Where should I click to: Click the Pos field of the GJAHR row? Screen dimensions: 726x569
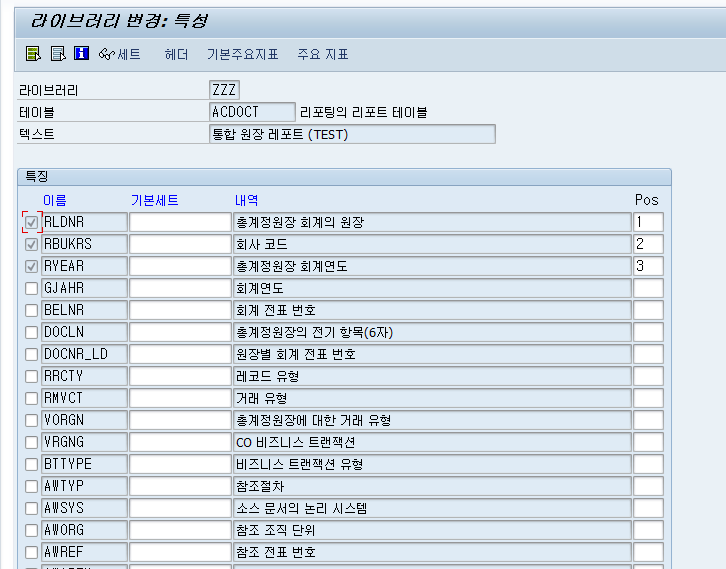(x=648, y=288)
